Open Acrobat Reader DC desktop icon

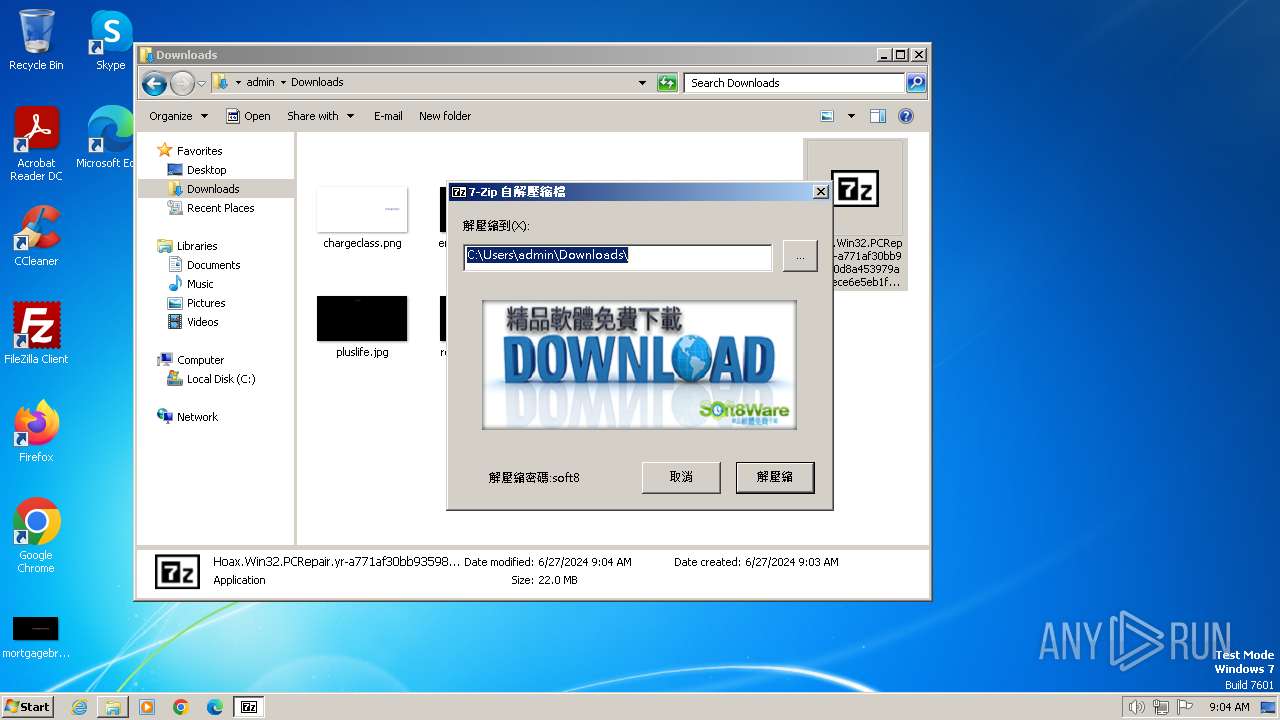(x=36, y=144)
